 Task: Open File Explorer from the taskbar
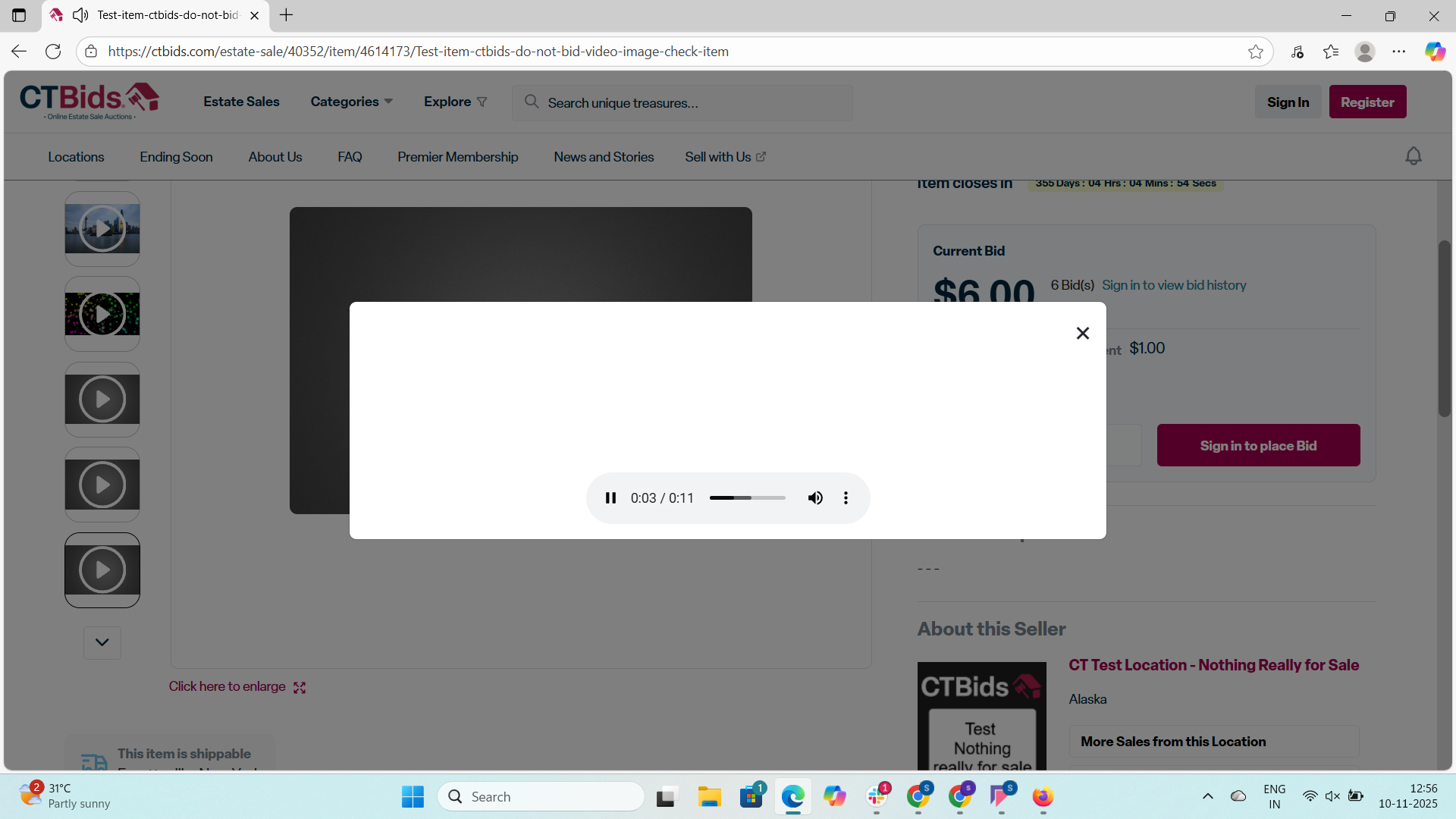pyautogui.click(x=709, y=797)
